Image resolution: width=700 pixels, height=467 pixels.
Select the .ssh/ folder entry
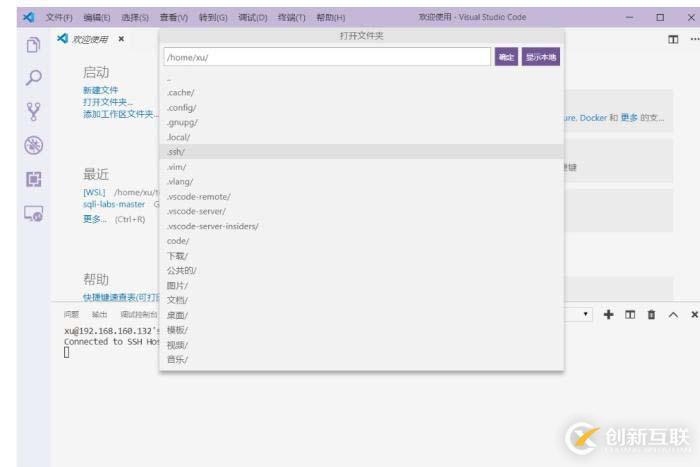tap(361, 152)
